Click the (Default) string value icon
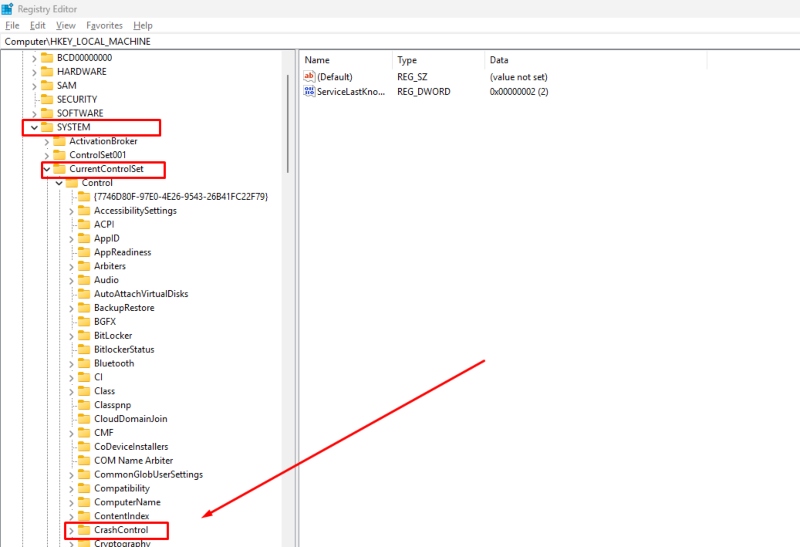The height and width of the screenshot is (547, 800). (309, 77)
